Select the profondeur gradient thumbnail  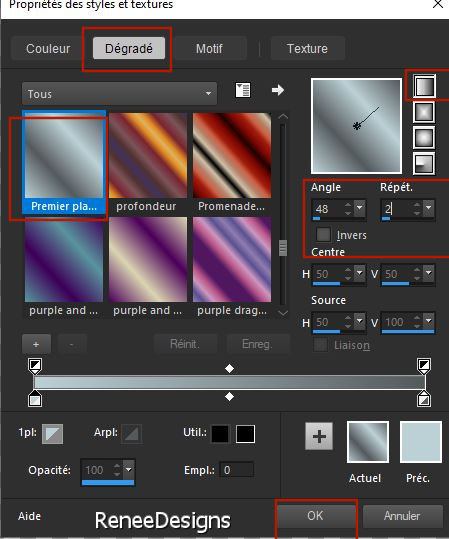(148, 162)
